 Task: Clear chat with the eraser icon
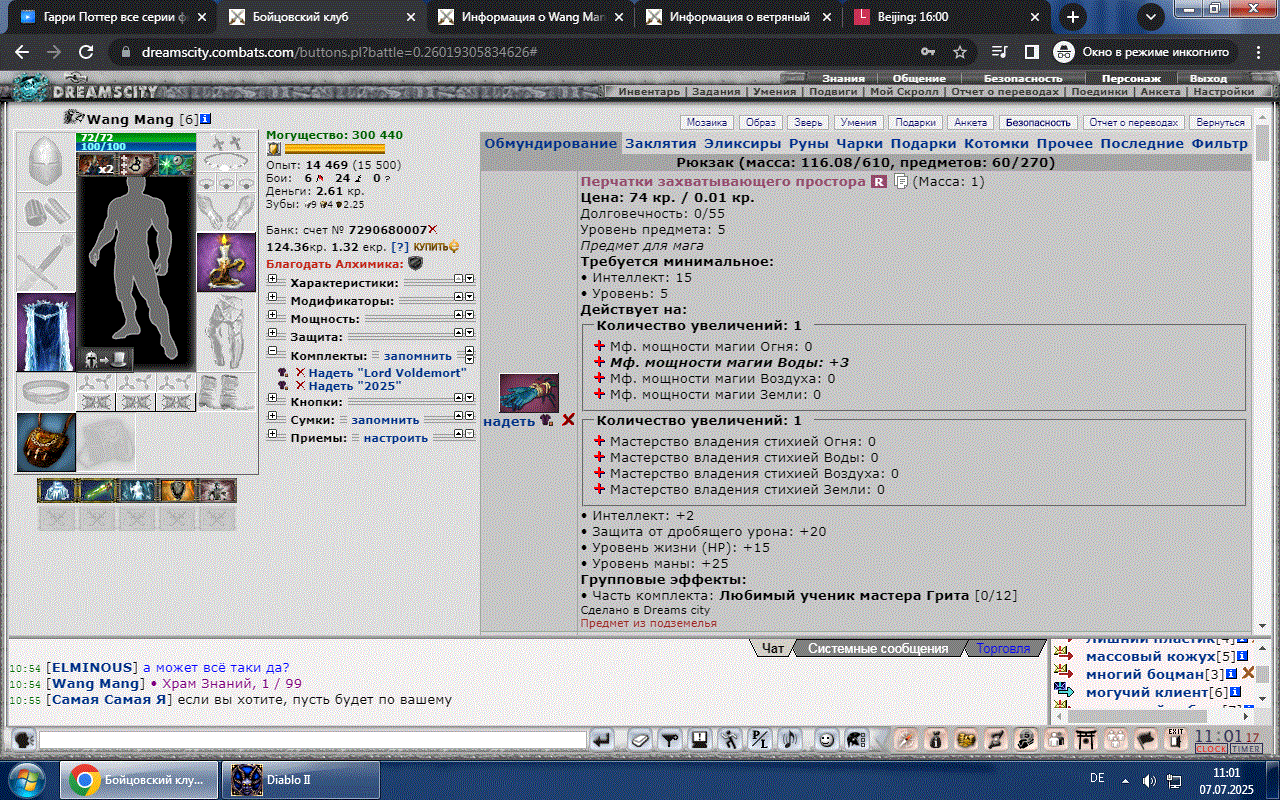pos(640,740)
